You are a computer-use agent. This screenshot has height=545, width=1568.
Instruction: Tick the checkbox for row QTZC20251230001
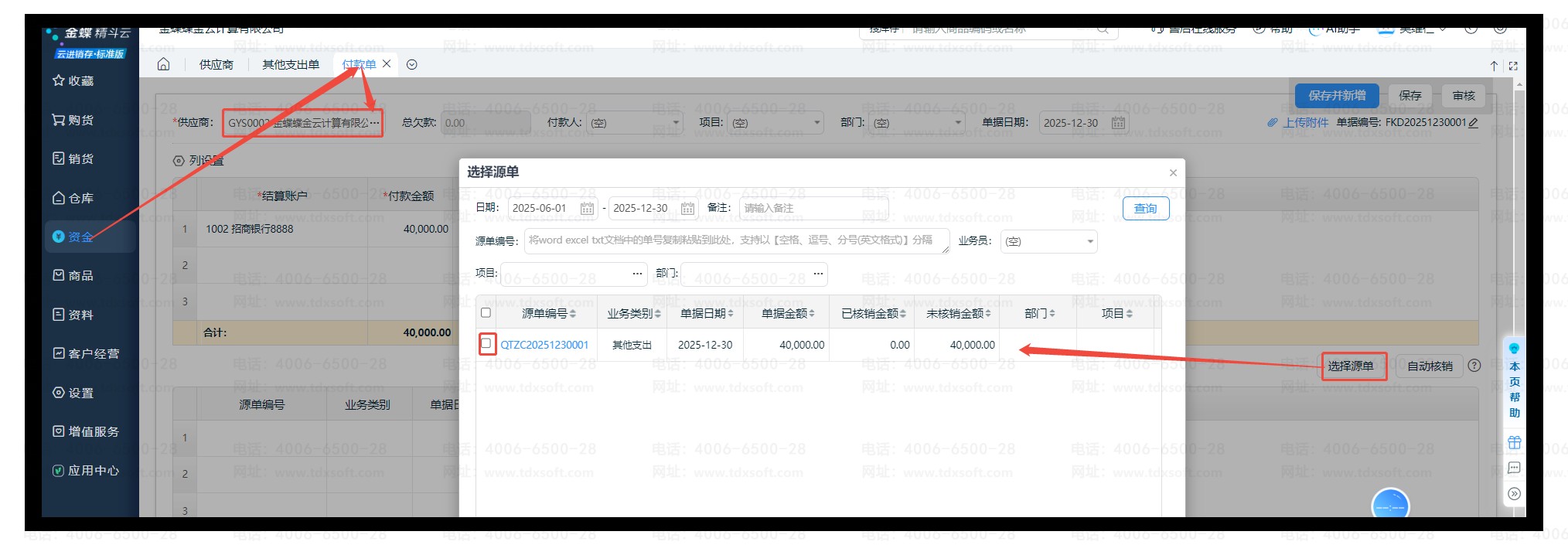pos(486,343)
